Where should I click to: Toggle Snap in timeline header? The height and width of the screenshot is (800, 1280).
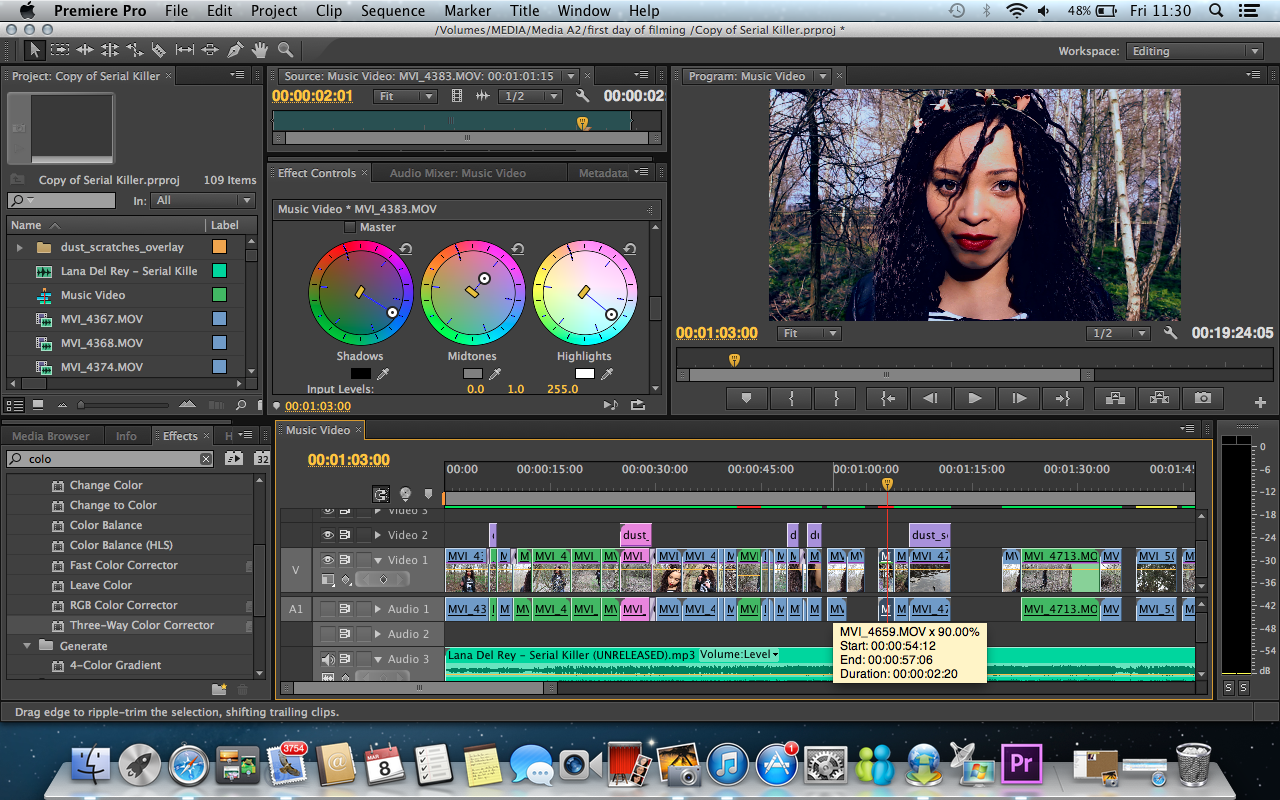click(x=381, y=494)
